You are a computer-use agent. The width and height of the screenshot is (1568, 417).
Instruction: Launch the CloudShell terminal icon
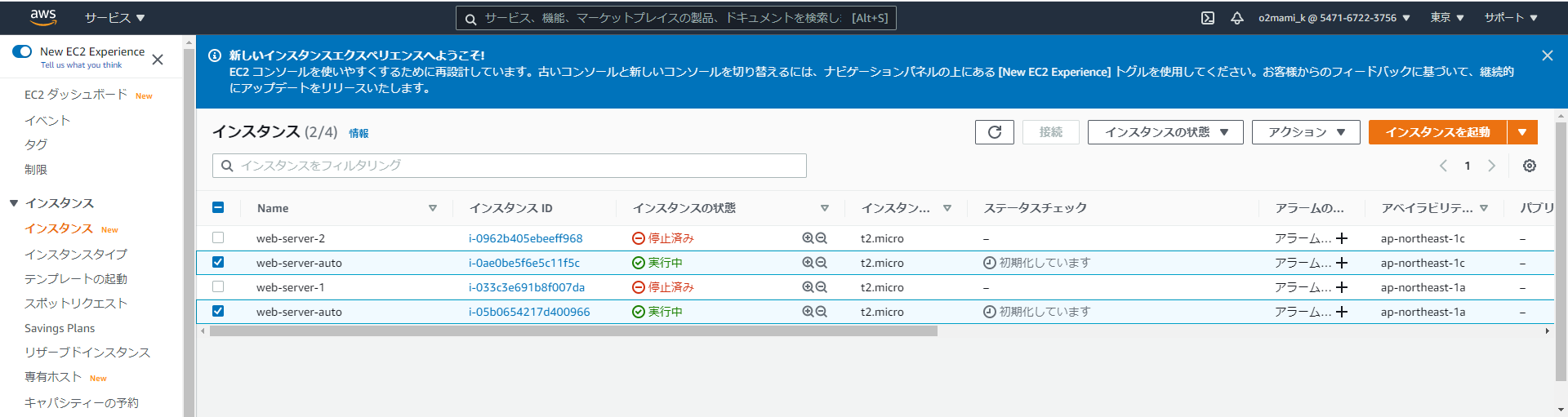click(1208, 18)
